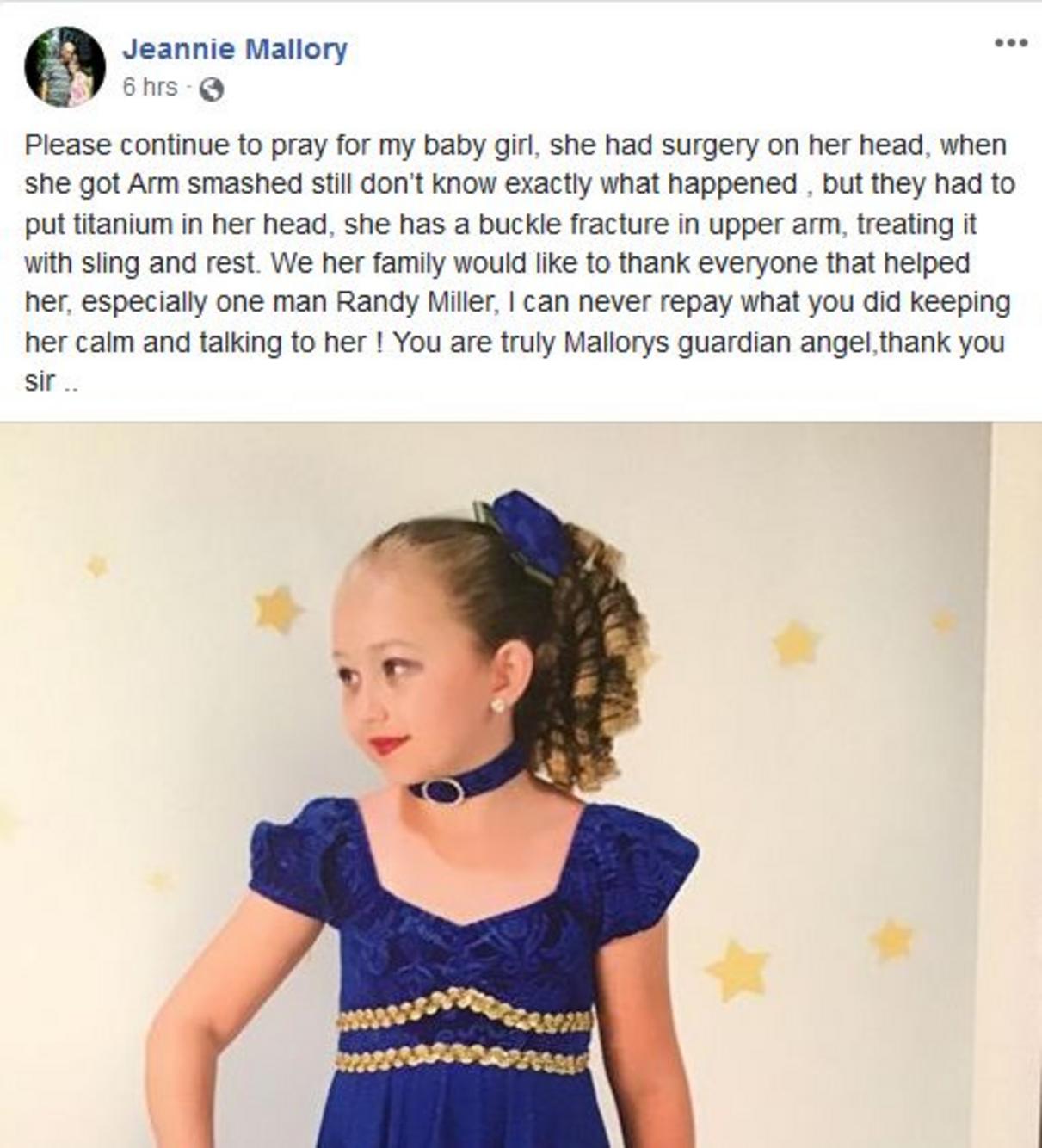1042x1148 pixels.
Task: Click the gold braided waist trim on dress
Action: tap(464, 1031)
